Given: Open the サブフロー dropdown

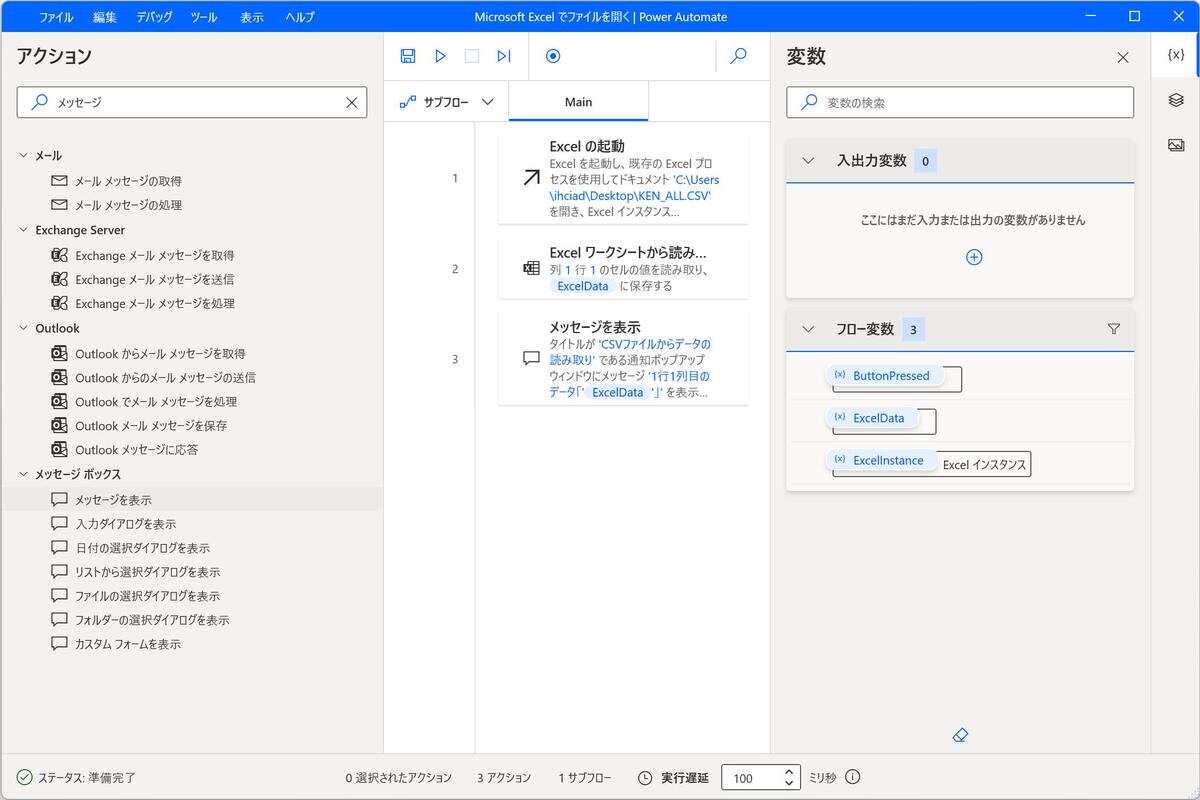Looking at the screenshot, I should (446, 102).
